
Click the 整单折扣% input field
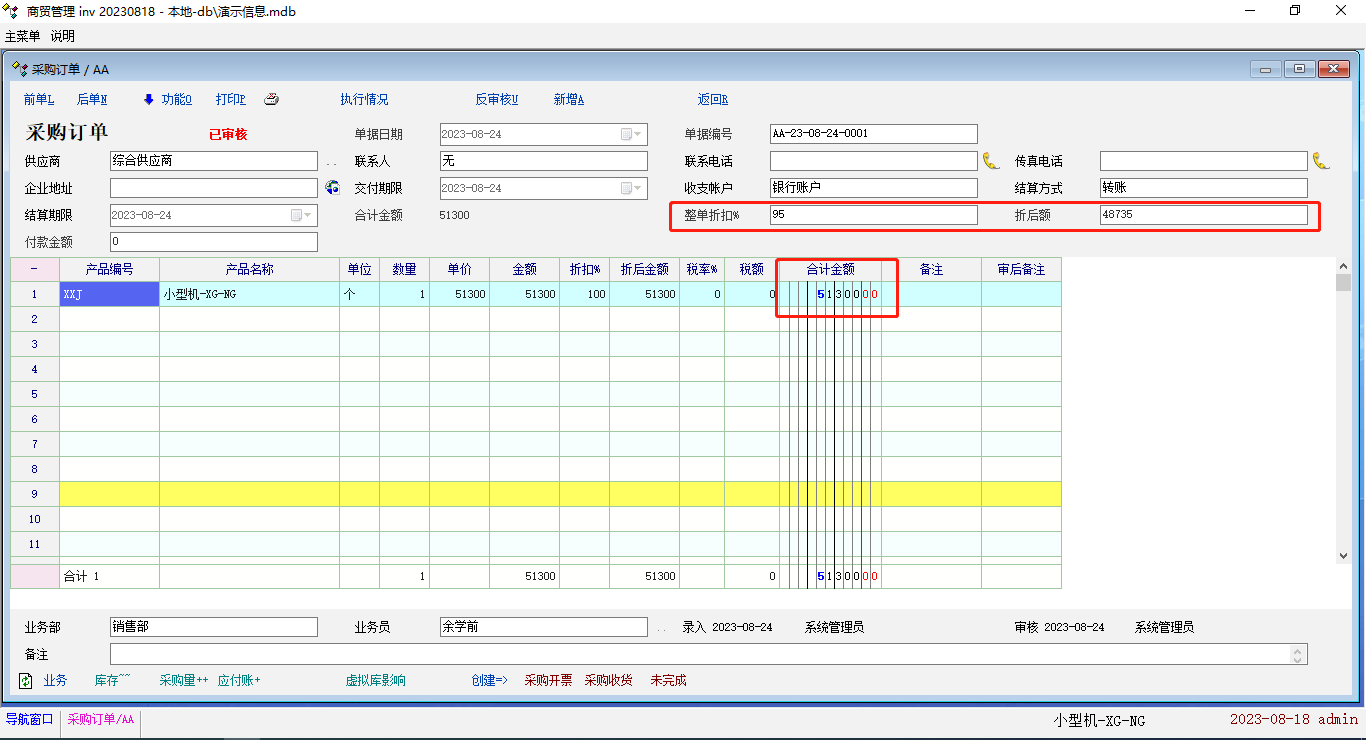pos(873,215)
